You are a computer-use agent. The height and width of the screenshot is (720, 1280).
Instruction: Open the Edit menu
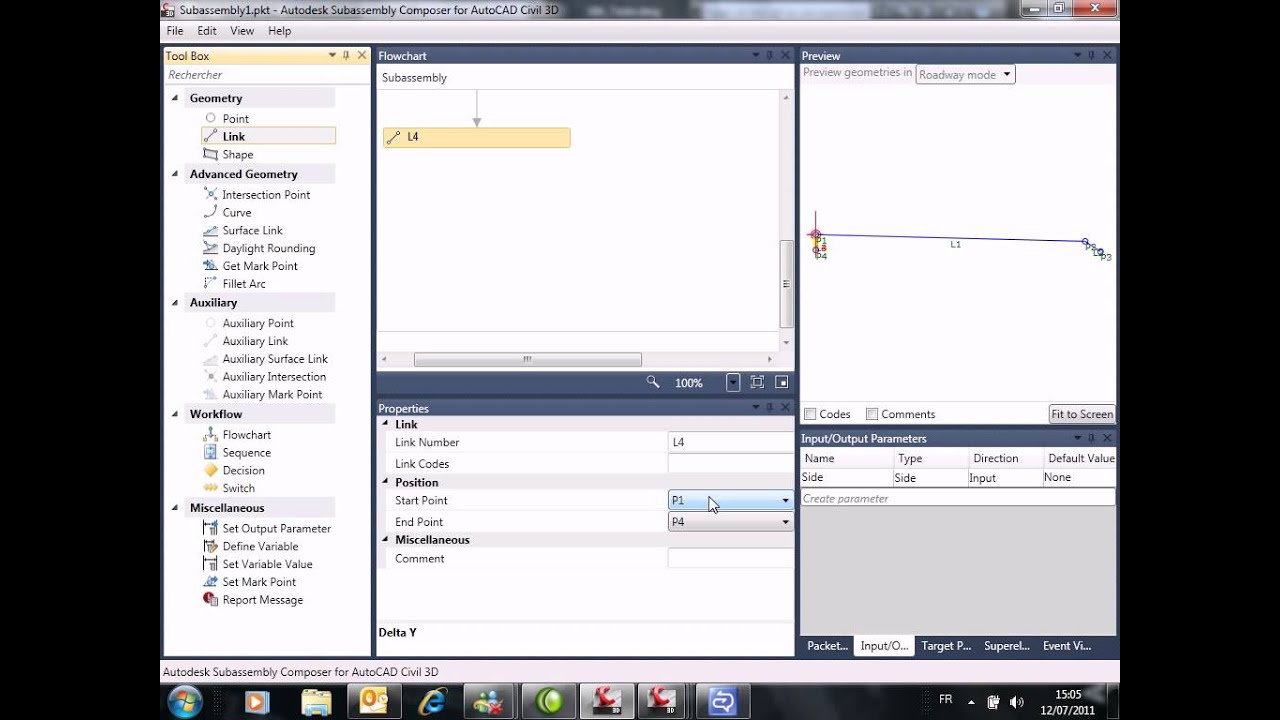(x=207, y=31)
